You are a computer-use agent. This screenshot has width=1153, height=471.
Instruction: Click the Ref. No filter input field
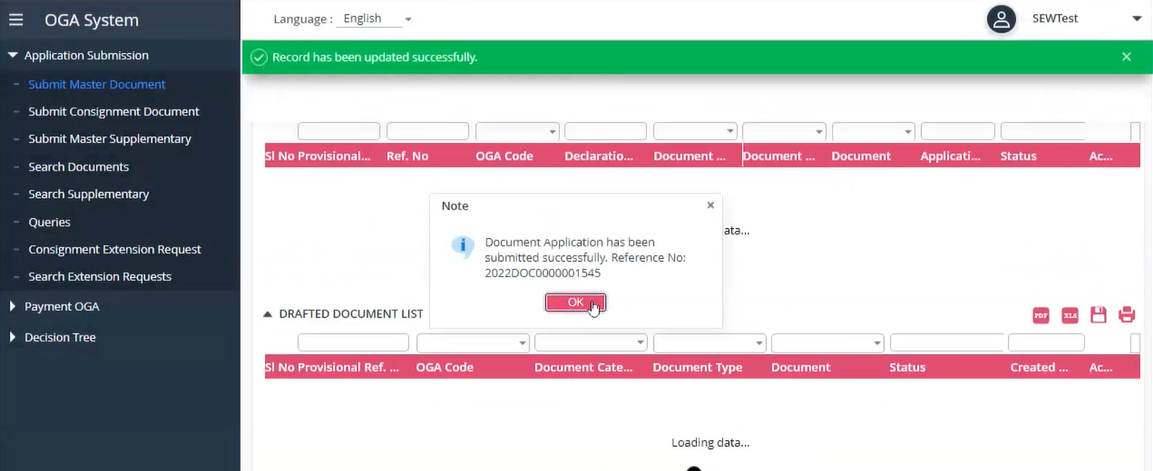[x=427, y=131]
